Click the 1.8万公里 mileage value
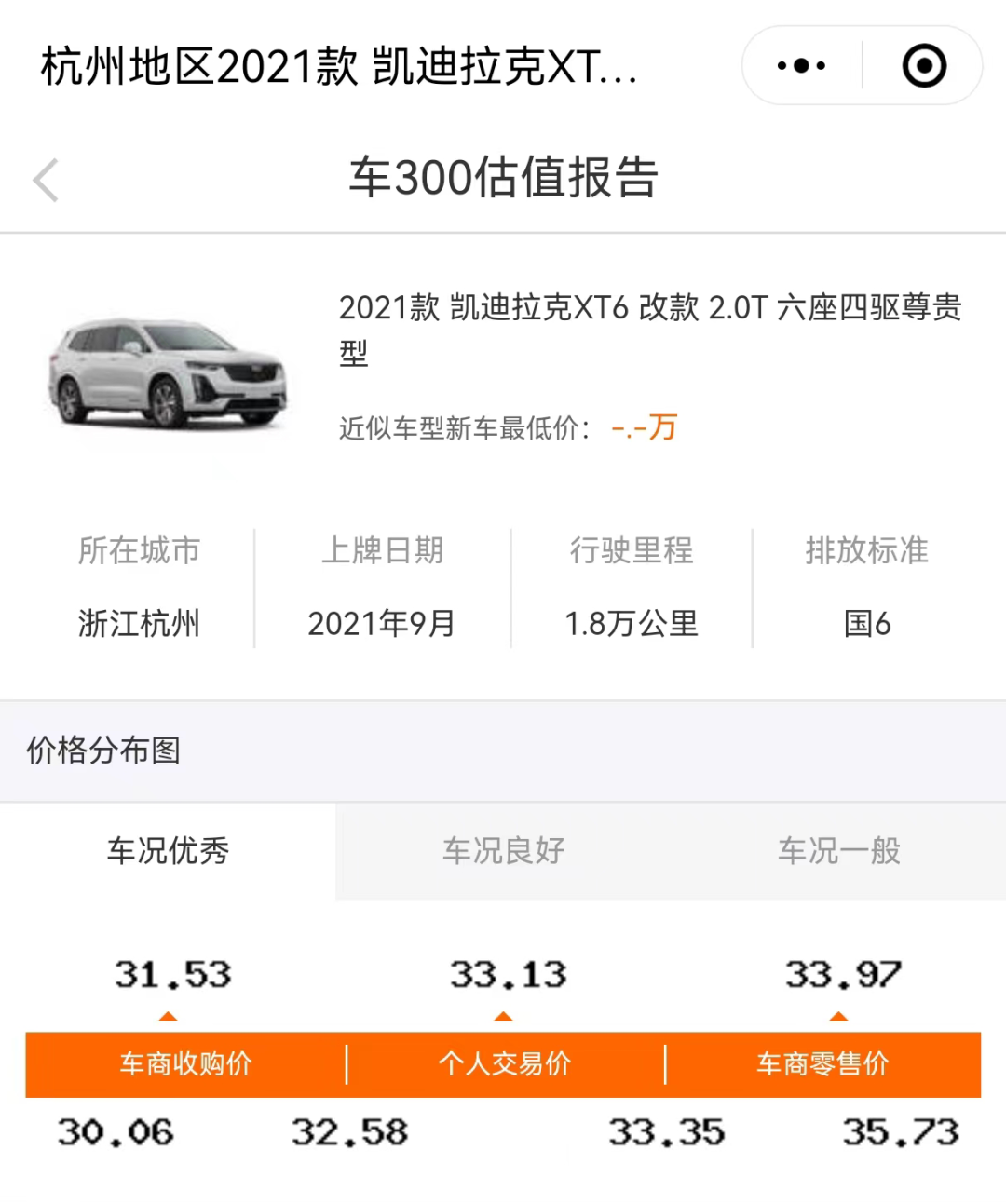This screenshot has width=1006, height=1204. (x=633, y=624)
